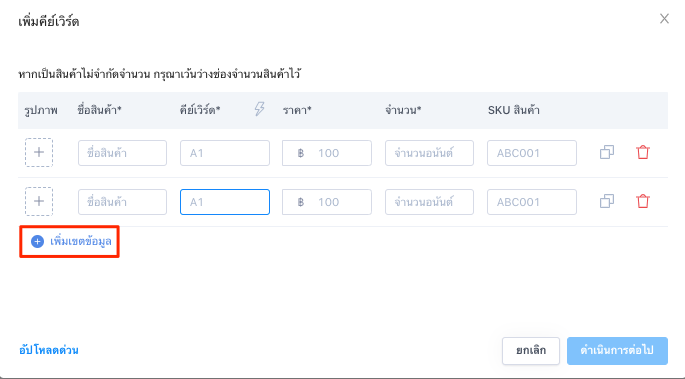This screenshot has height=379, width=685.
Task: Focus second row SKU ABC001 field
Action: click(x=532, y=202)
